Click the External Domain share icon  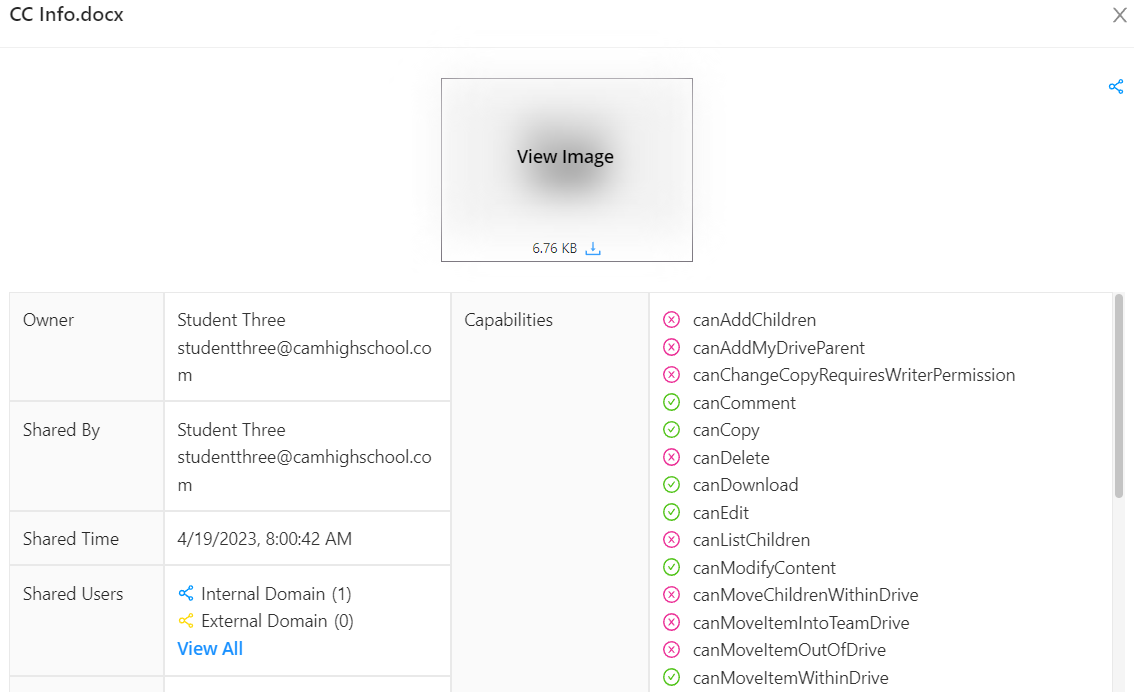pos(186,621)
